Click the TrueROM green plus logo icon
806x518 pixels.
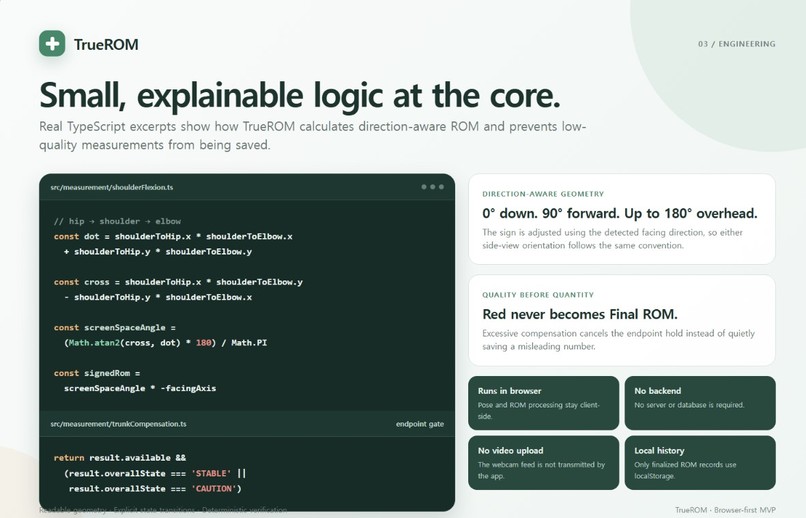52,44
